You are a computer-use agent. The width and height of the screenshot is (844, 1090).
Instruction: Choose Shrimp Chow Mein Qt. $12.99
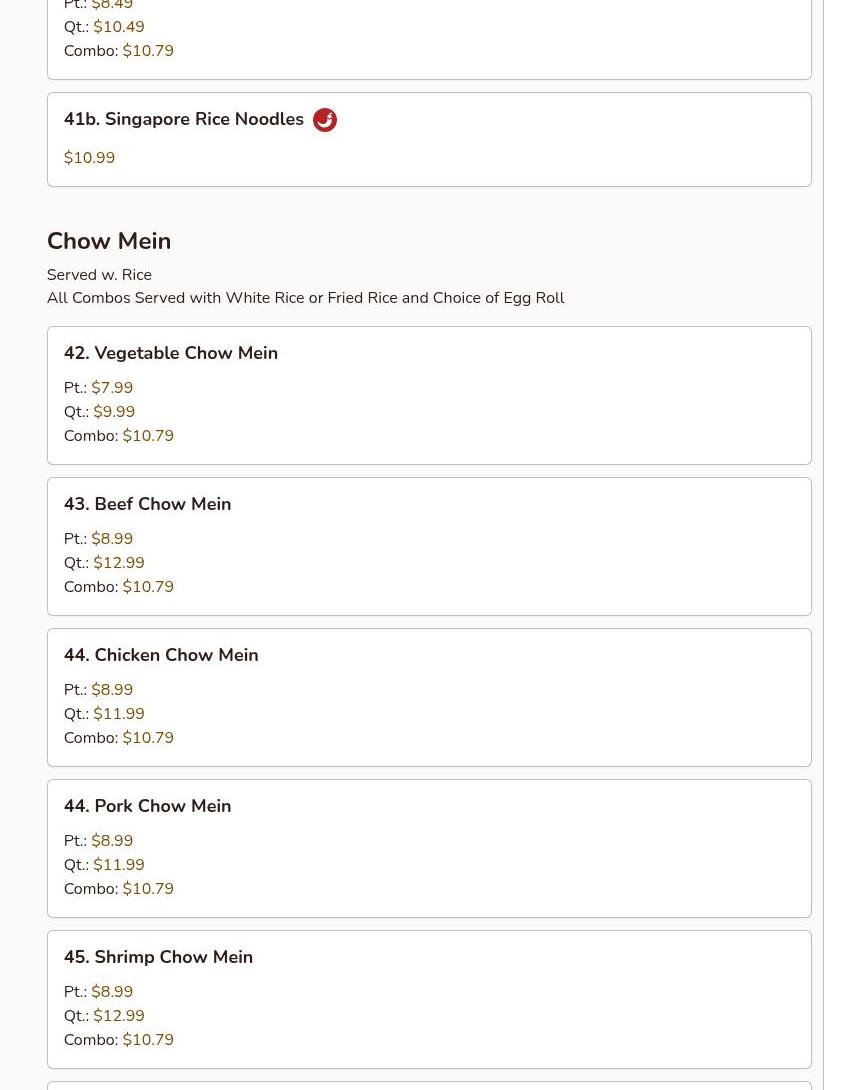pos(104,1016)
